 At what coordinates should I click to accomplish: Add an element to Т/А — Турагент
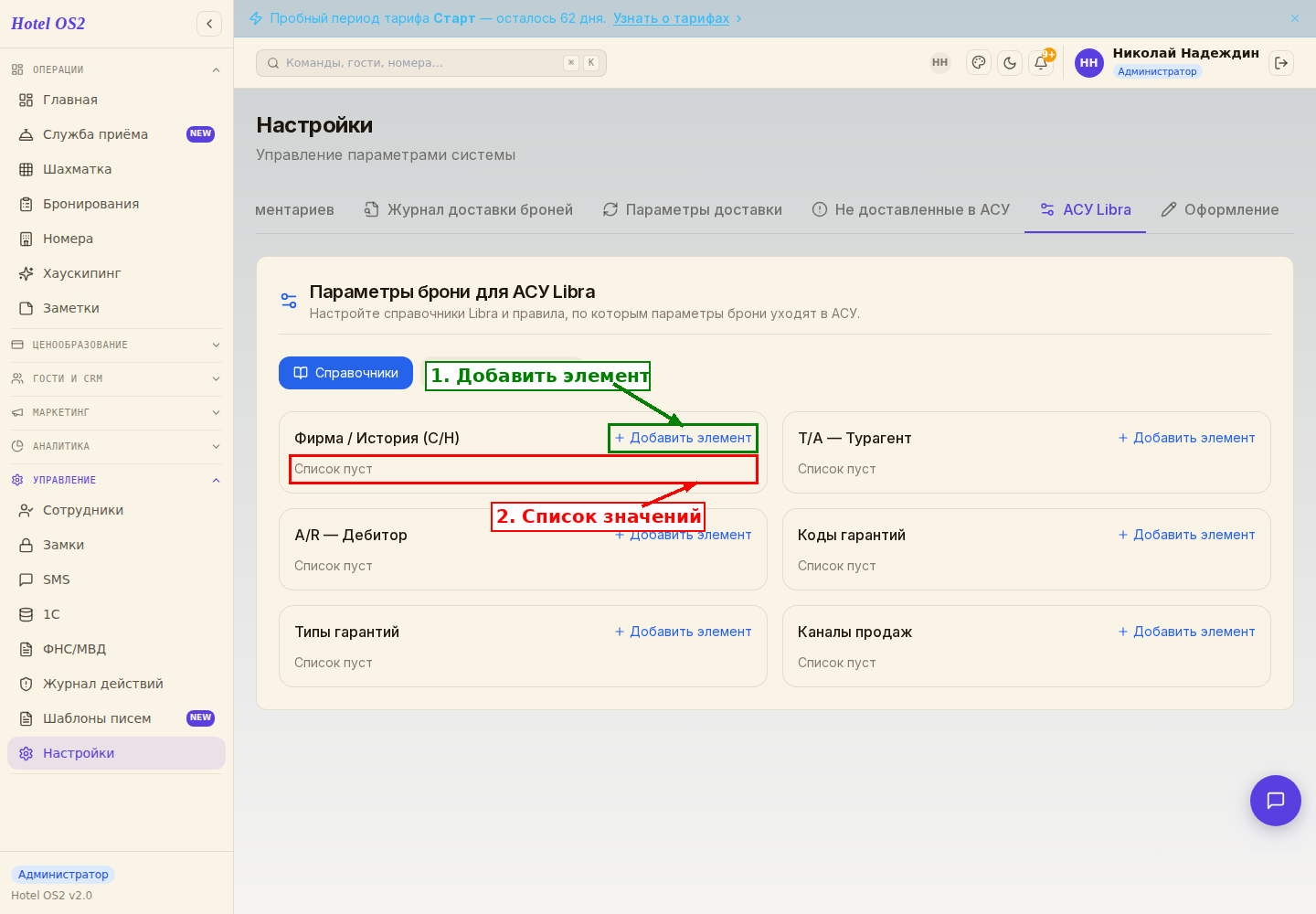click(x=1186, y=438)
